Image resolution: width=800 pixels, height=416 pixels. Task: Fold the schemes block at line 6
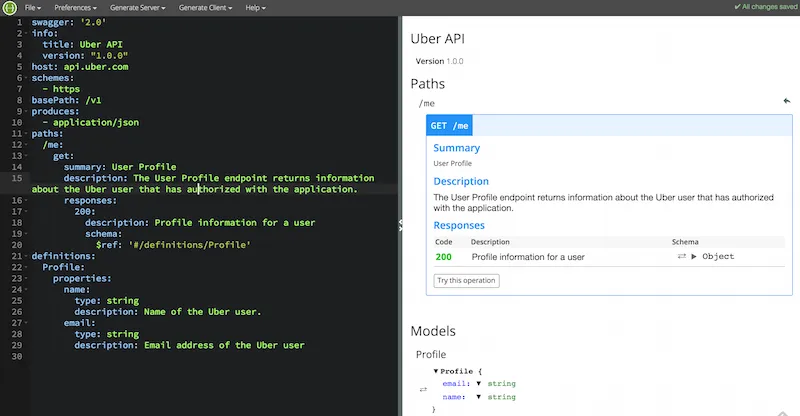(x=26, y=78)
